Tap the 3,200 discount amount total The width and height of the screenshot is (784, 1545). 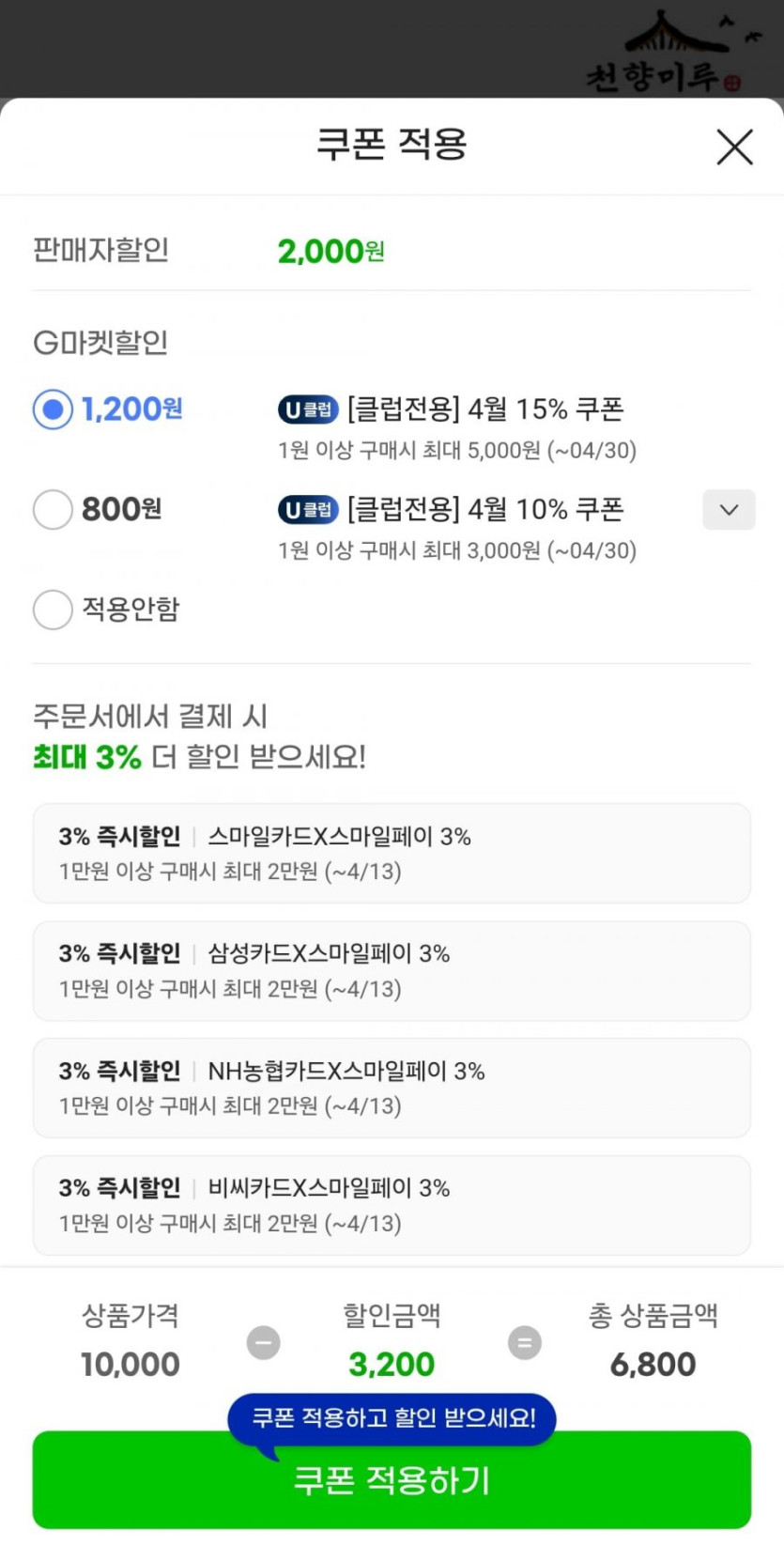(392, 1364)
